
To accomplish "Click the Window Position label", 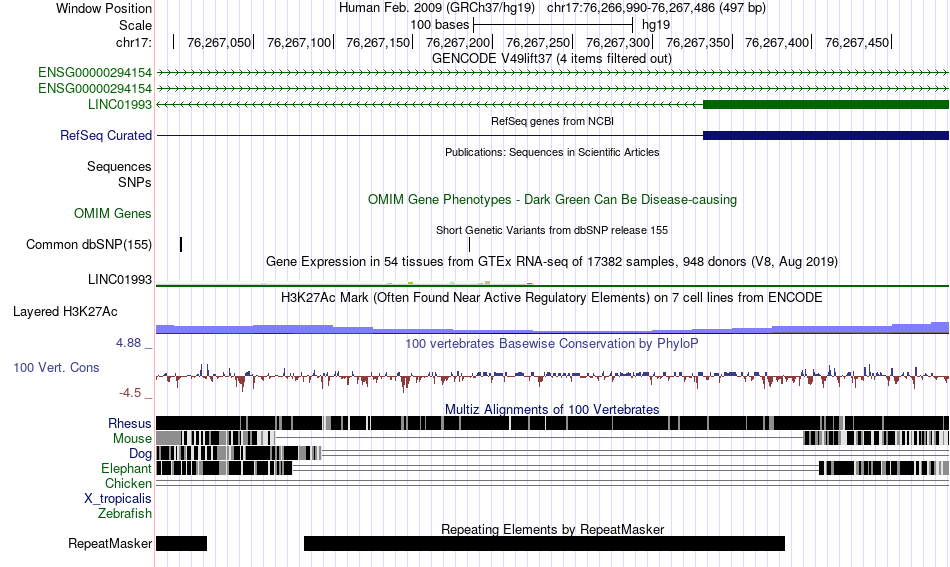I will 104,8.
